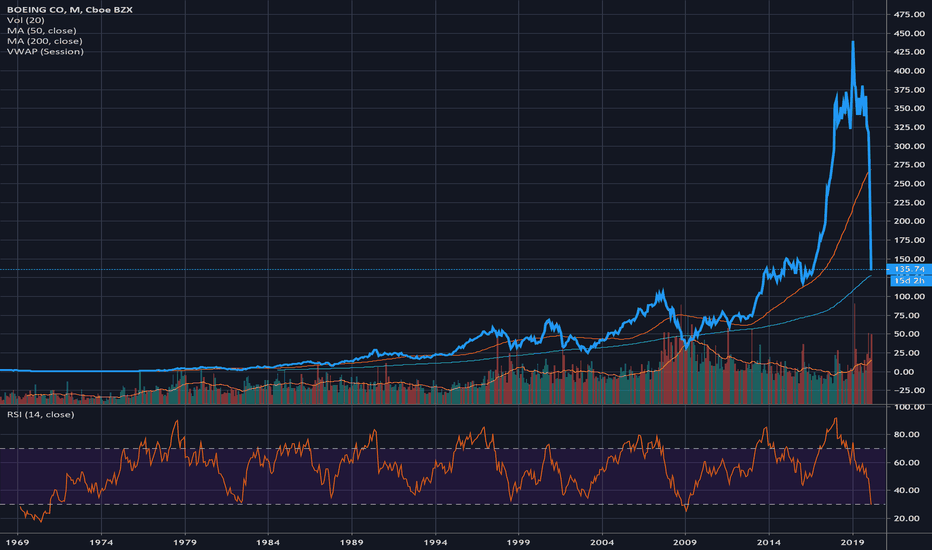Click the 200.00 price axis label

click(x=909, y=221)
